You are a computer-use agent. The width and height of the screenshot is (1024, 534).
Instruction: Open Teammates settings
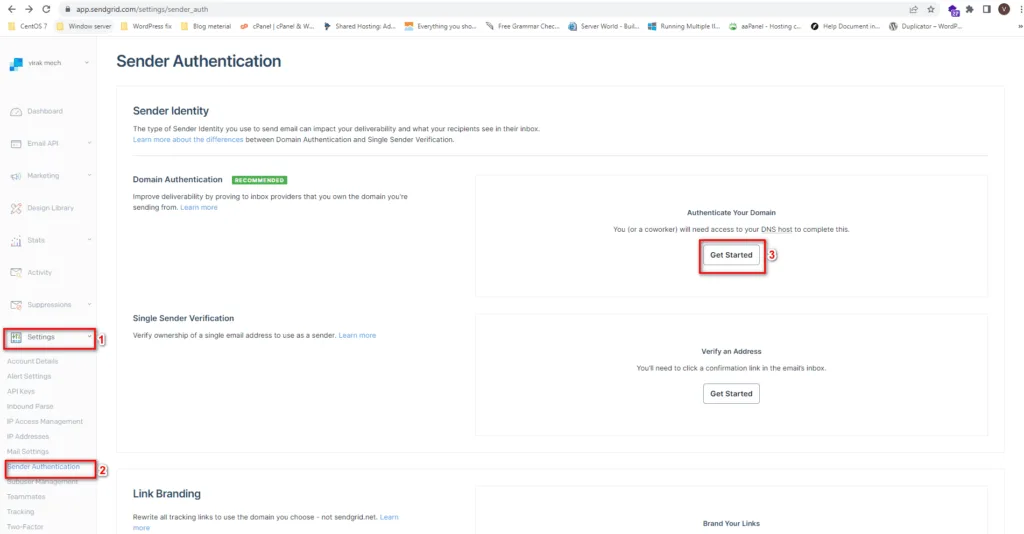[26, 497]
